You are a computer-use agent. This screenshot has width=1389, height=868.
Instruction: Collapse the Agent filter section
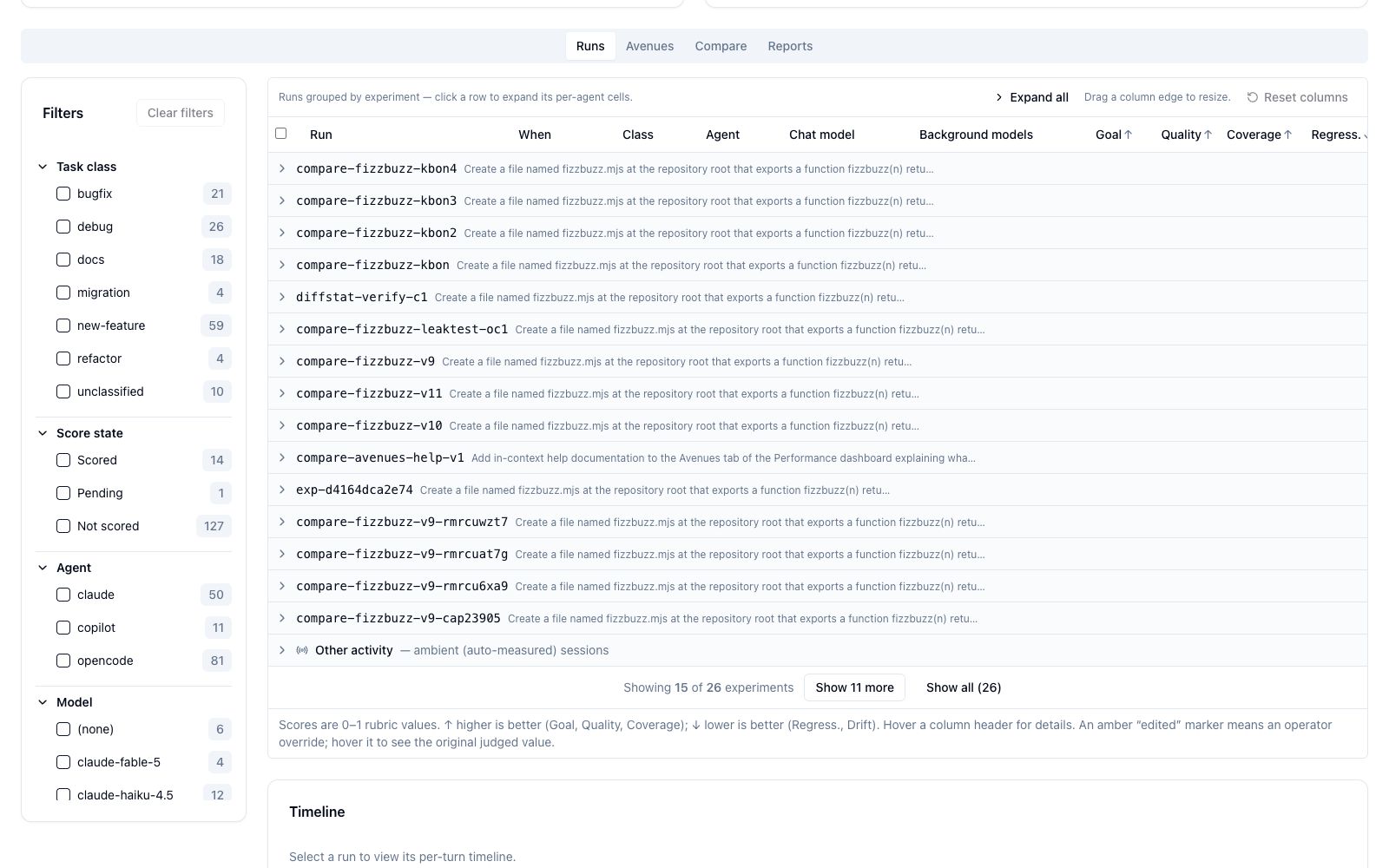tap(43, 568)
